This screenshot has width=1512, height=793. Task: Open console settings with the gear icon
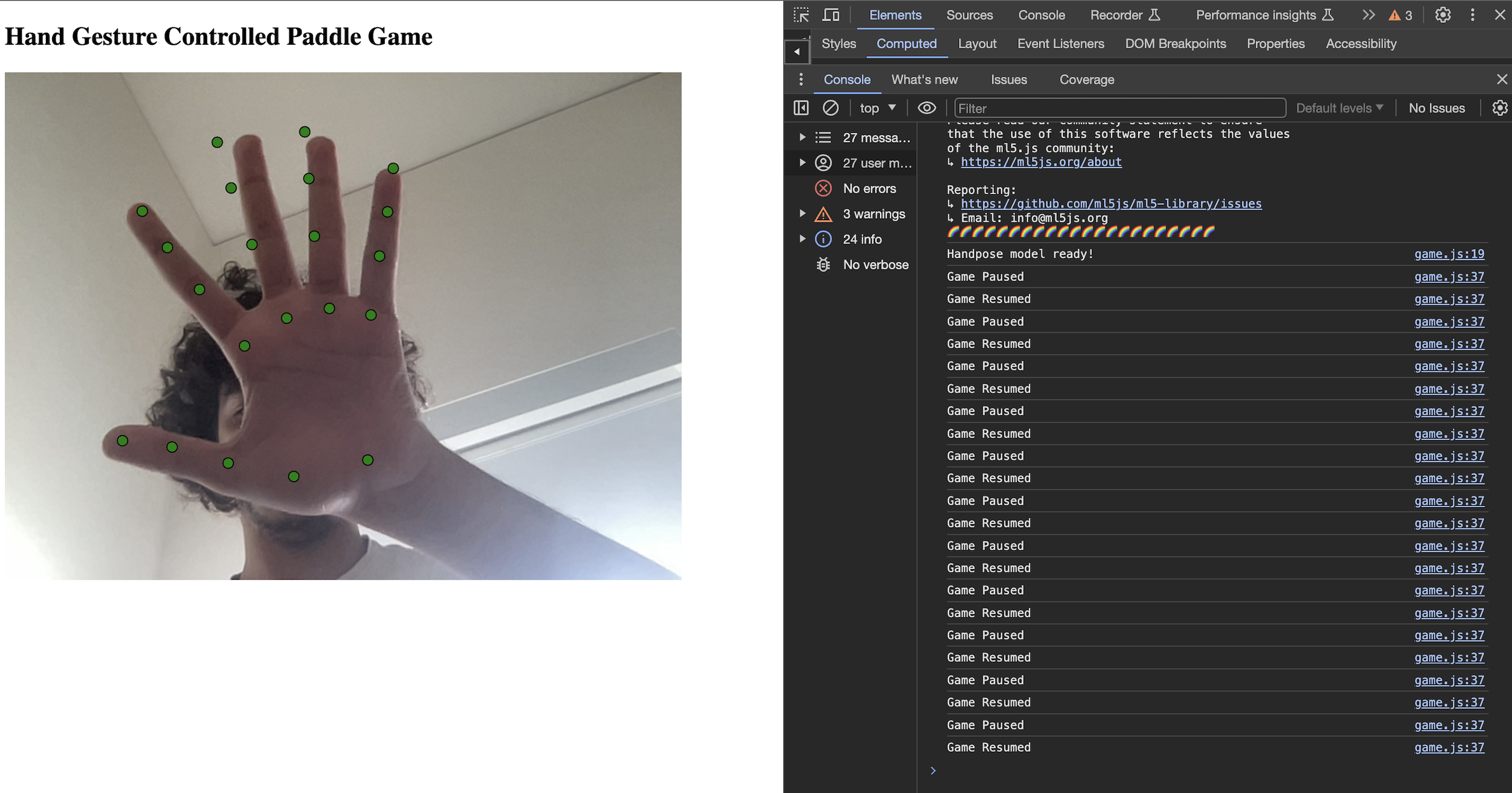1501,108
